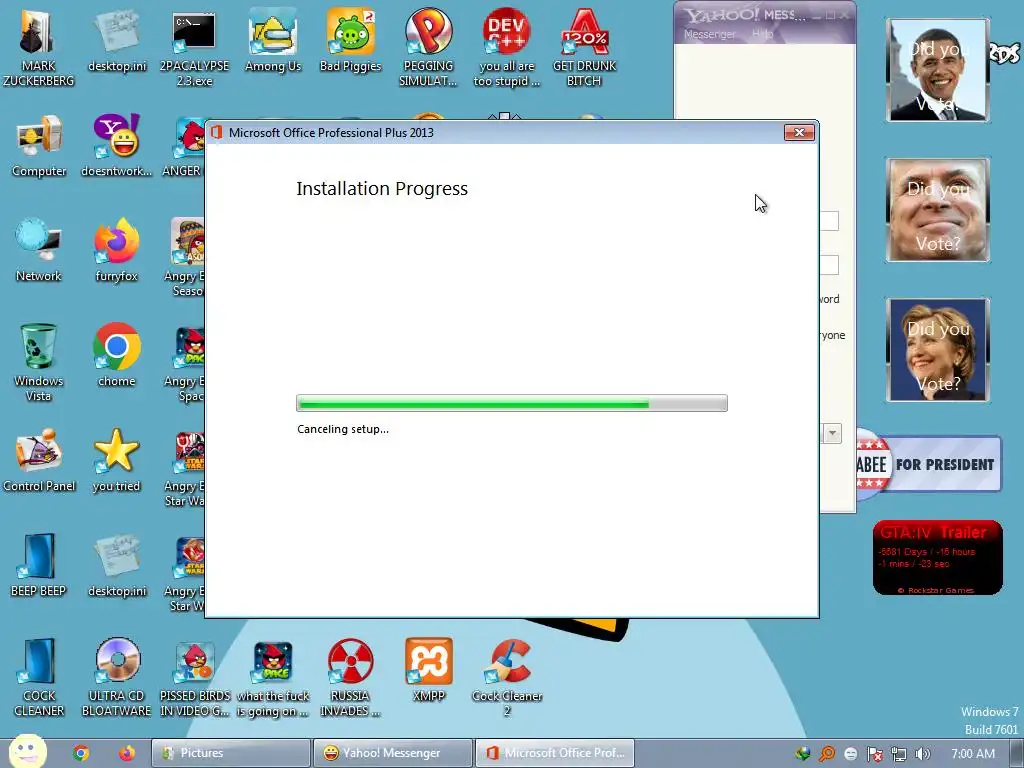
Task: Click the 'Installation Progress' heading
Action: [x=382, y=189]
